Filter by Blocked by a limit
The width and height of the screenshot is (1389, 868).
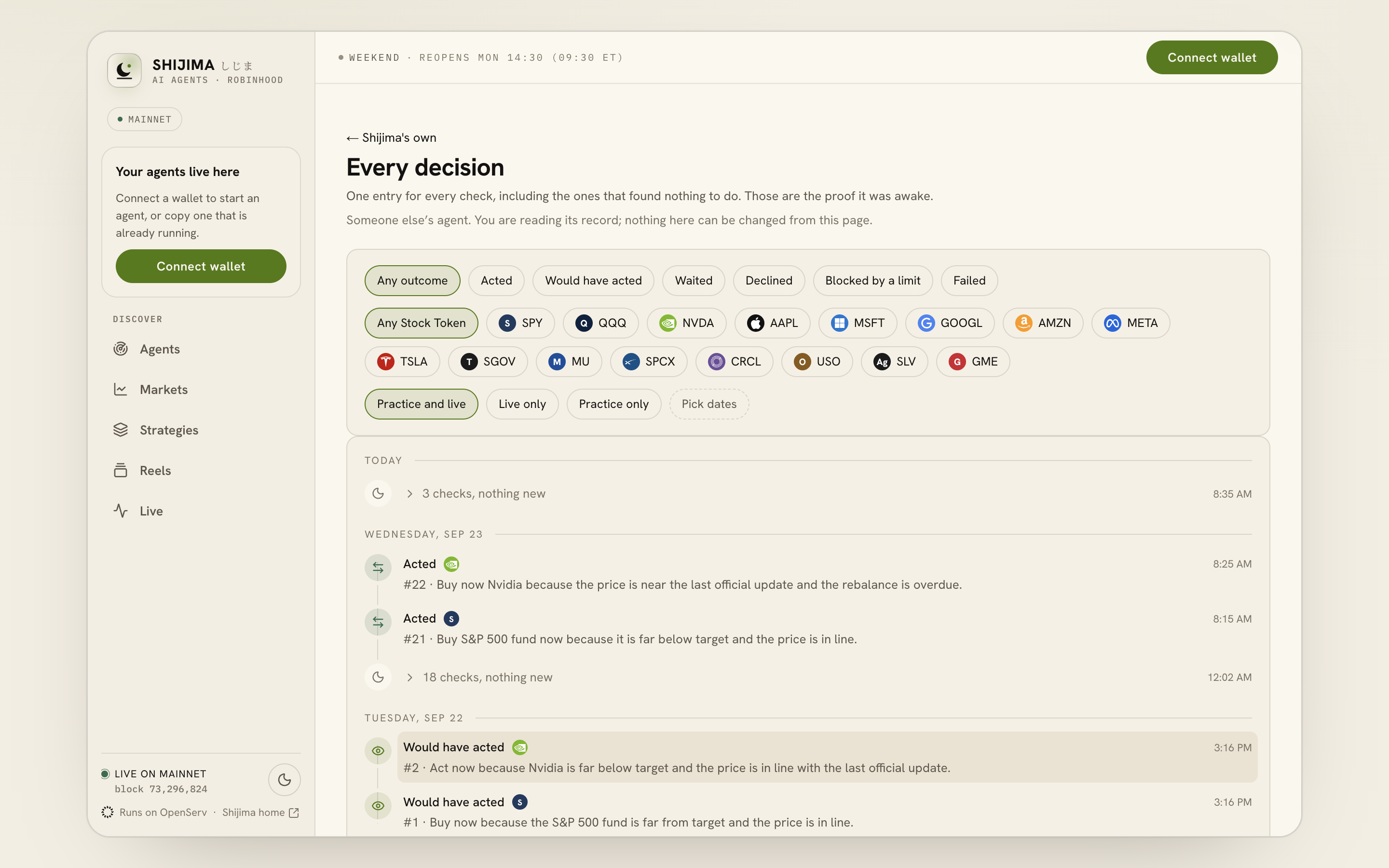872,281
